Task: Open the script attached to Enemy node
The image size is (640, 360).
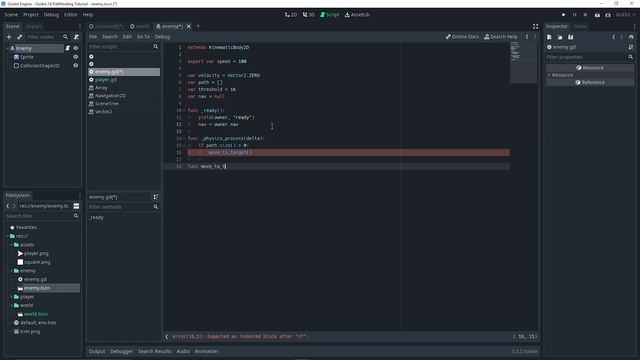Action: [x=68, y=48]
